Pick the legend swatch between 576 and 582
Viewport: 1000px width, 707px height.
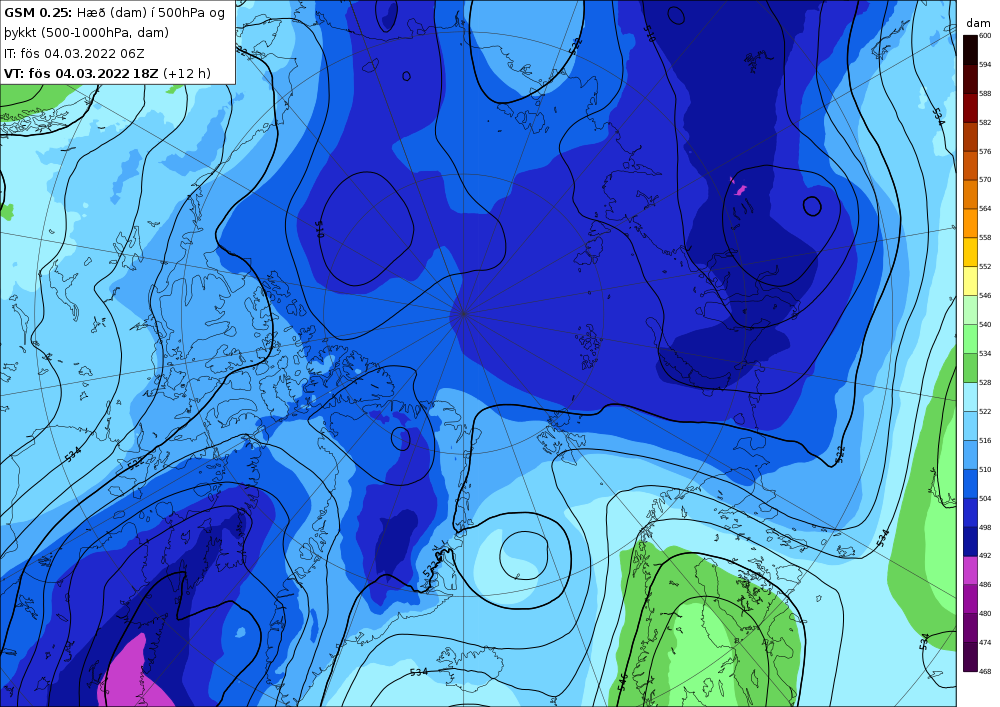click(x=970, y=137)
